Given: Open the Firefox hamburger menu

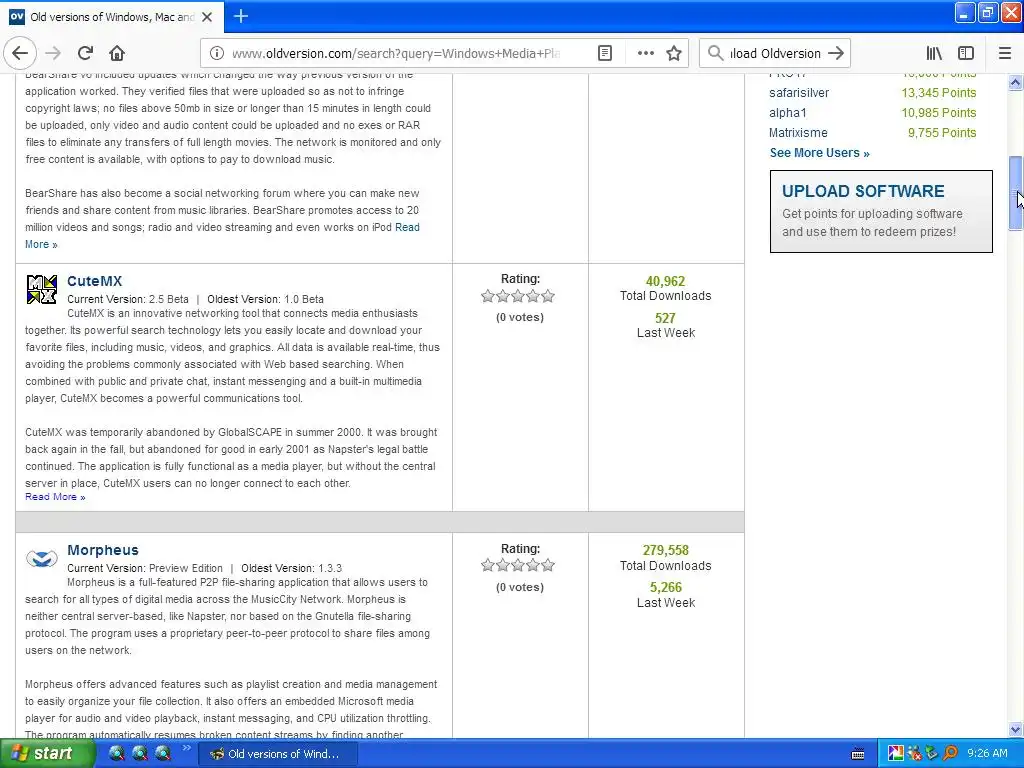Looking at the screenshot, I should tap(1005, 53).
